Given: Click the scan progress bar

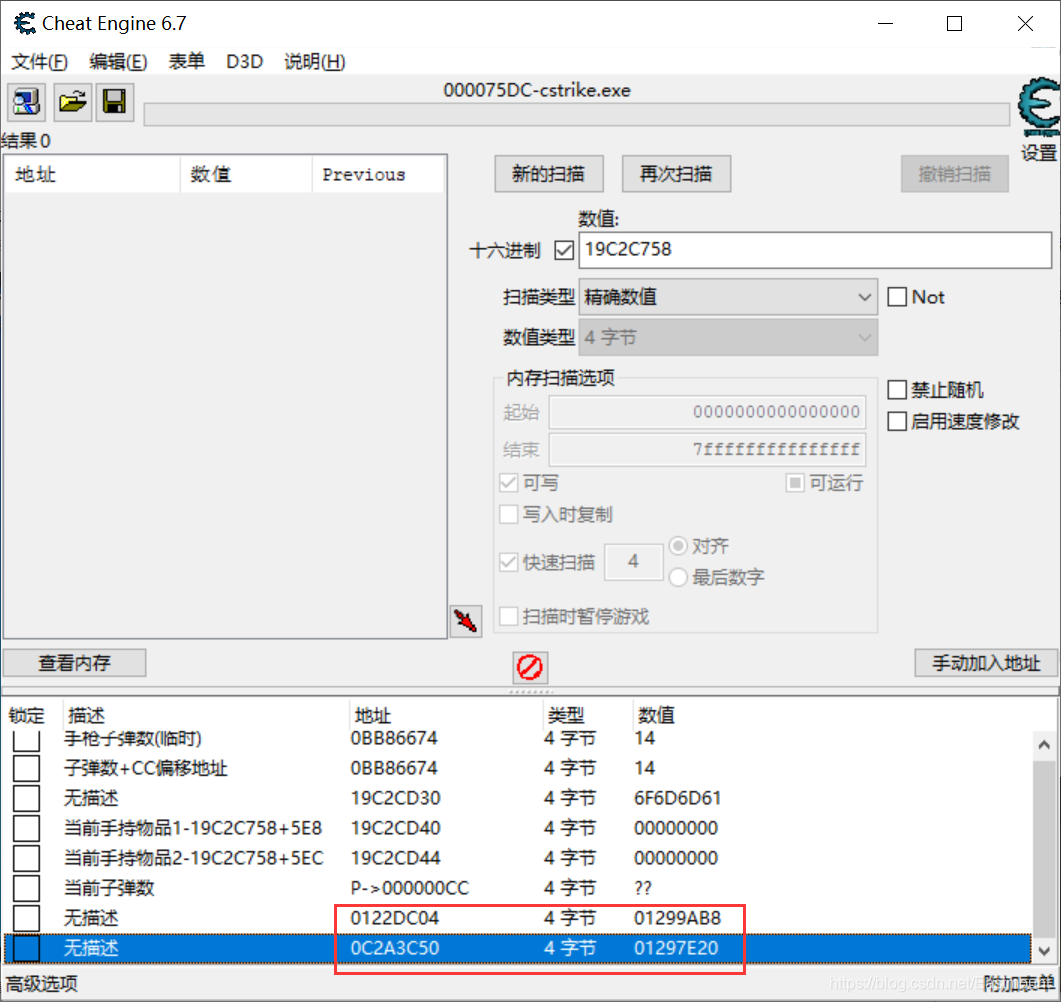Looking at the screenshot, I should (x=577, y=114).
